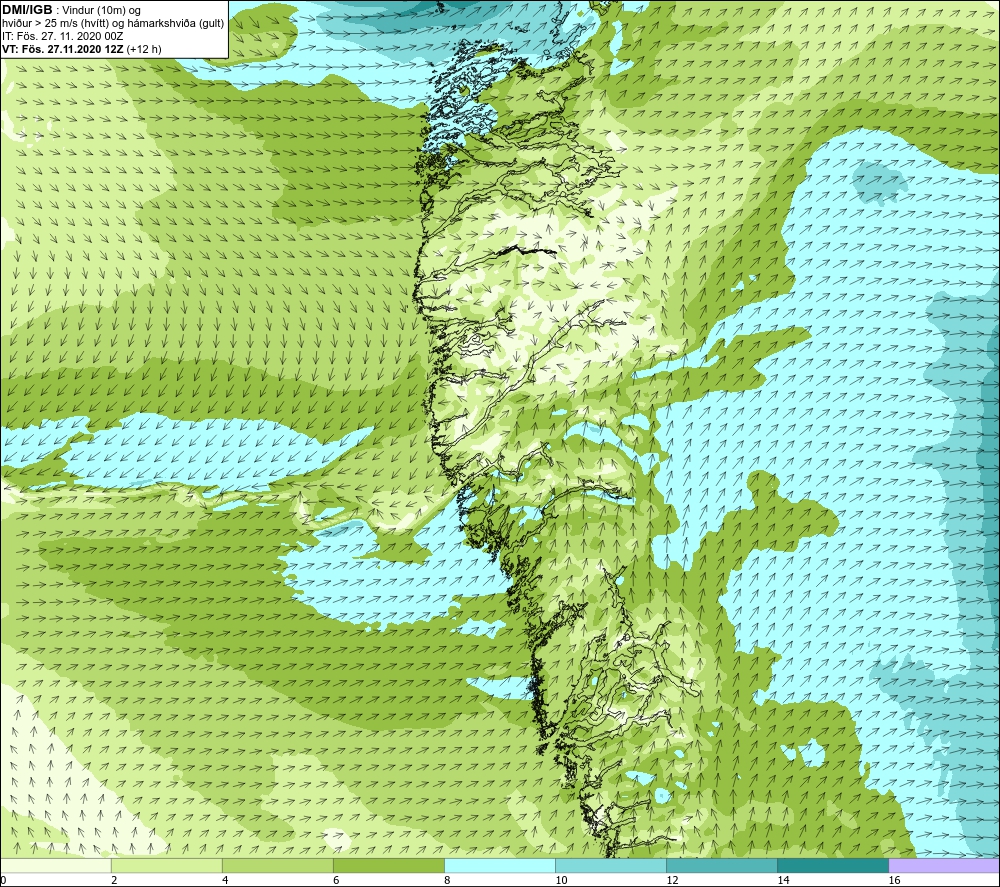Image resolution: width=1000 pixels, height=887 pixels.
Task: Click the green 4–6 m/s legend swatch
Action: [x=277, y=866]
